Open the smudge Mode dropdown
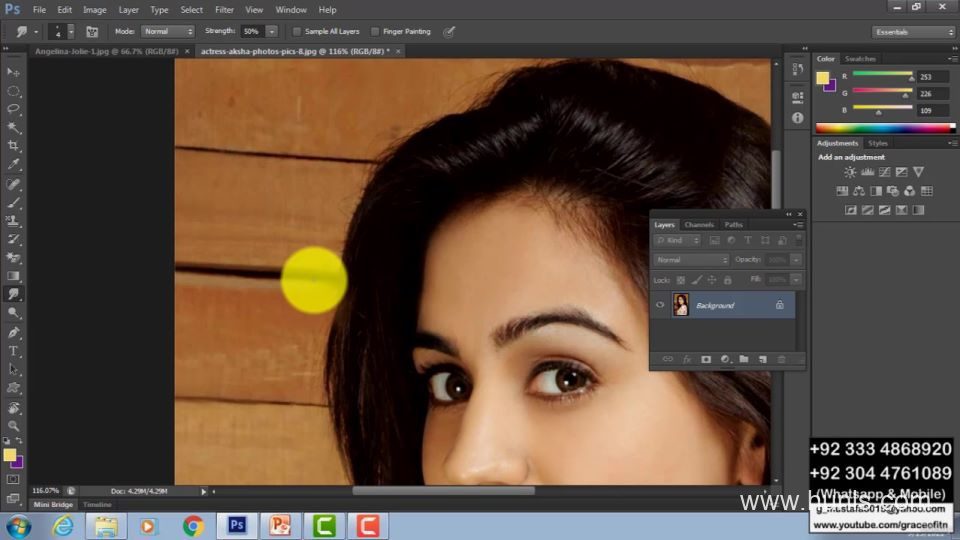The width and height of the screenshot is (960, 540). [167, 32]
